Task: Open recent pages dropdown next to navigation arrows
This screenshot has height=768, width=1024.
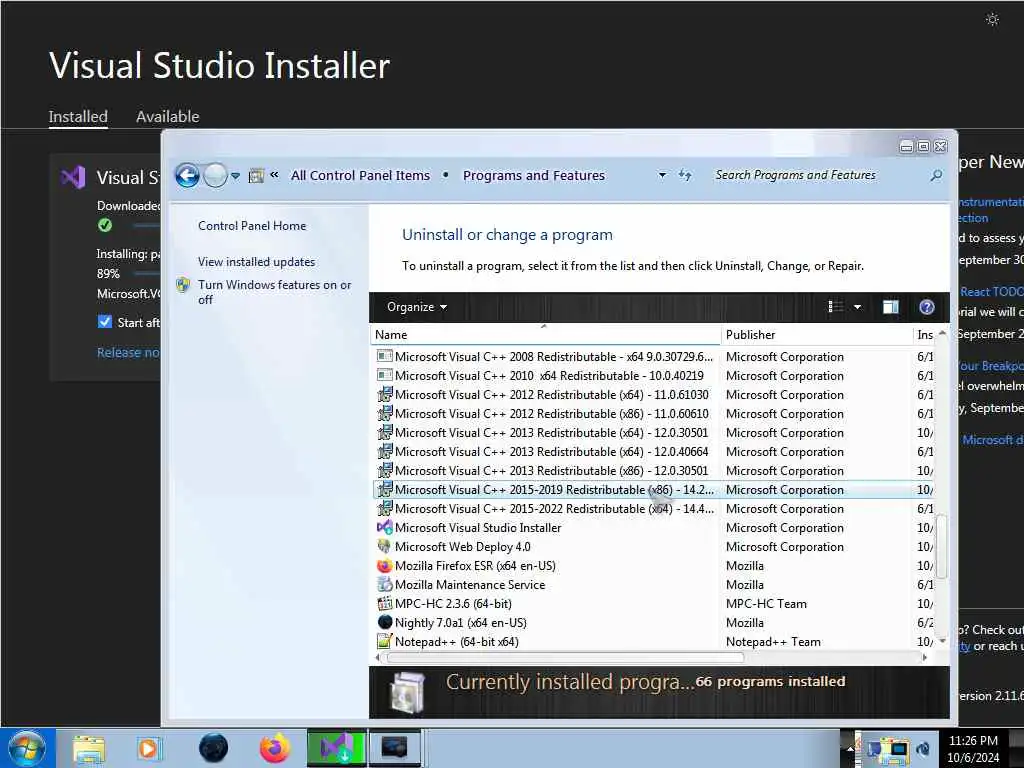Action: pos(236,176)
